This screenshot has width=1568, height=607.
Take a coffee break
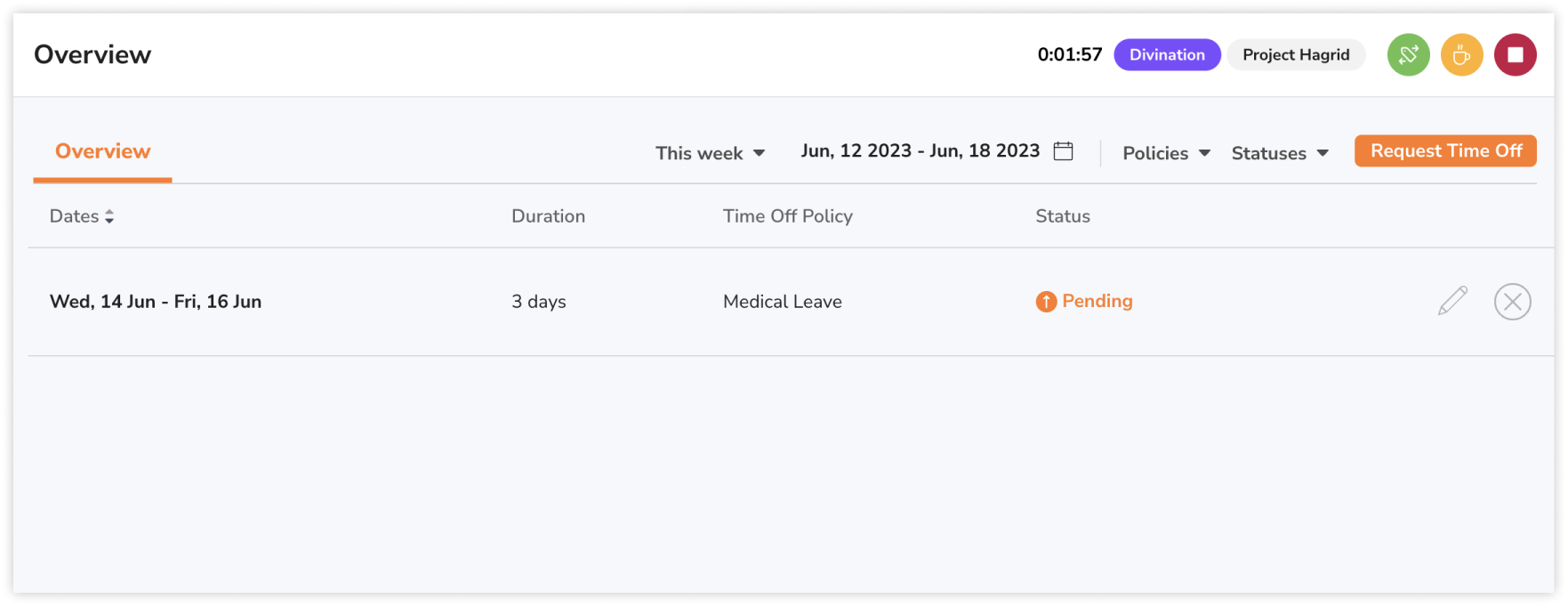click(x=1461, y=54)
